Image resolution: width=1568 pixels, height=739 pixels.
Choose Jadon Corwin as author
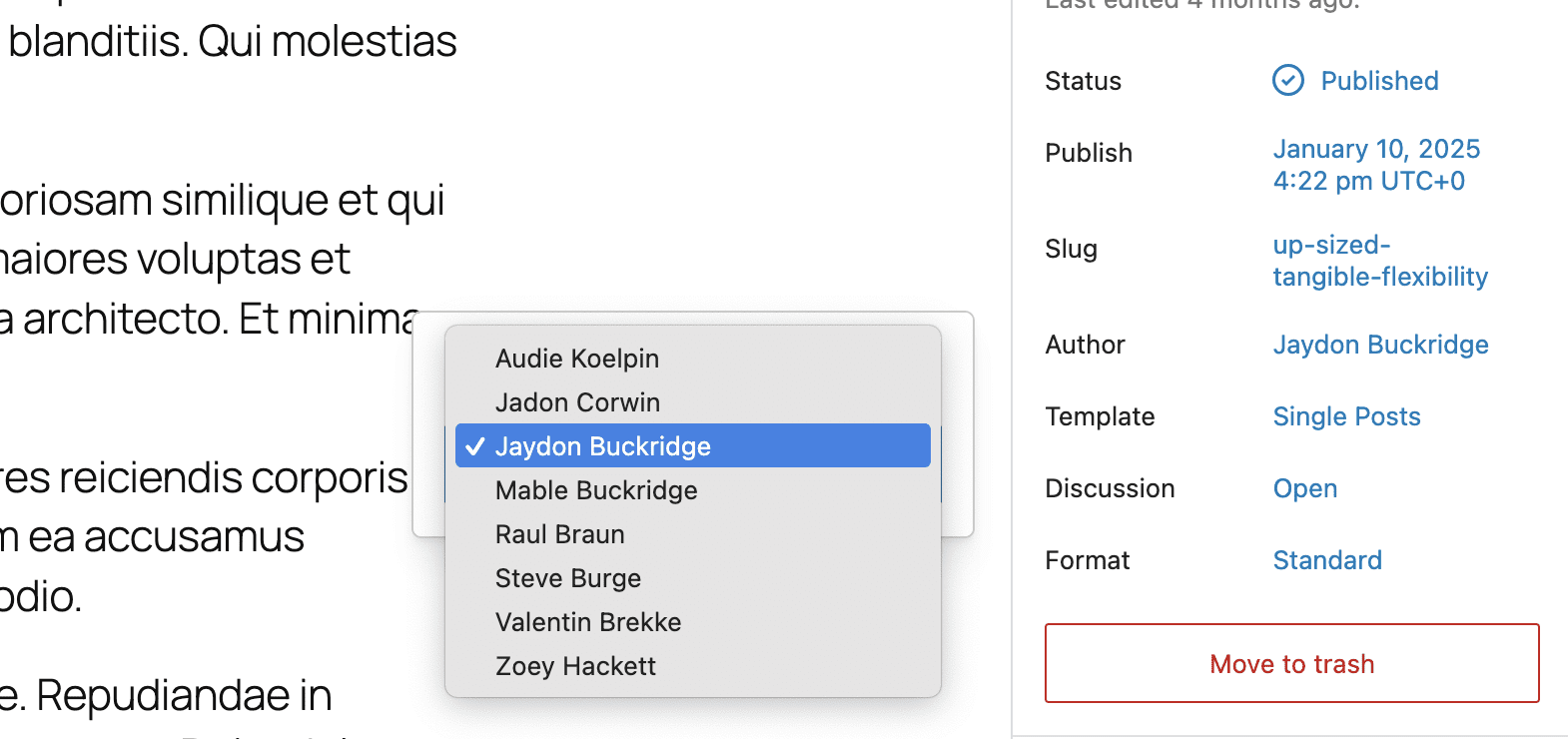coord(577,402)
